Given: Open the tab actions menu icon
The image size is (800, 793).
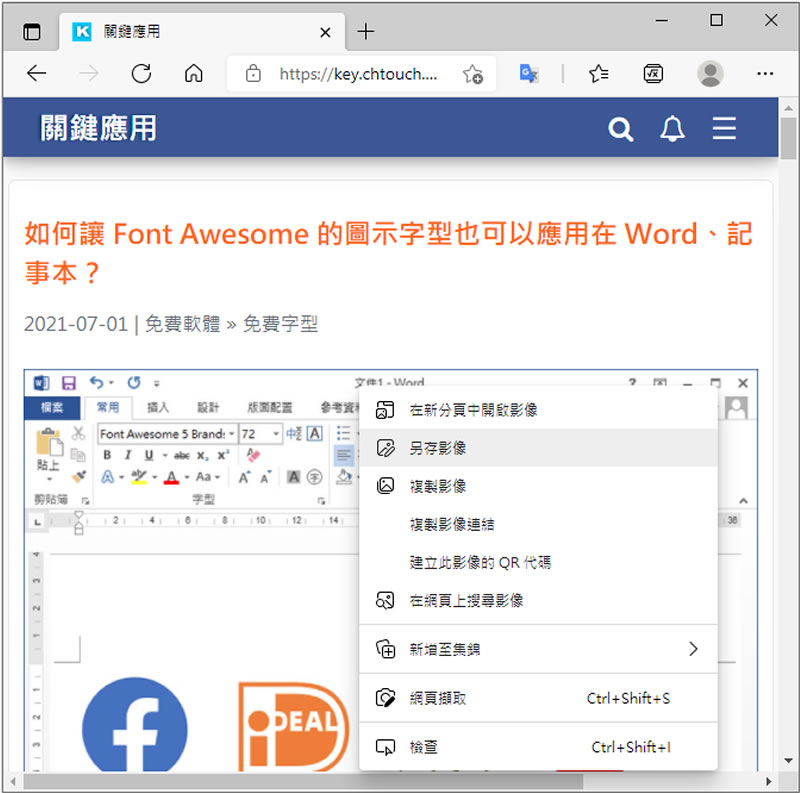Looking at the screenshot, I should [x=32, y=32].
